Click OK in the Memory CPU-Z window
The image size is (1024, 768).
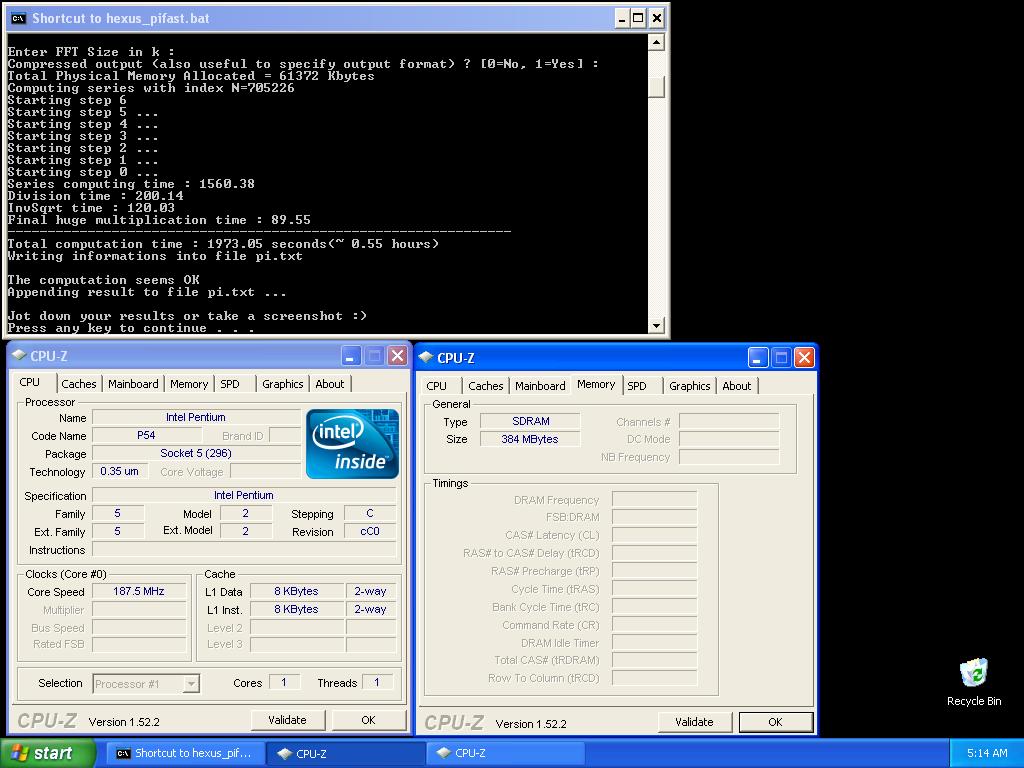[x=775, y=722]
